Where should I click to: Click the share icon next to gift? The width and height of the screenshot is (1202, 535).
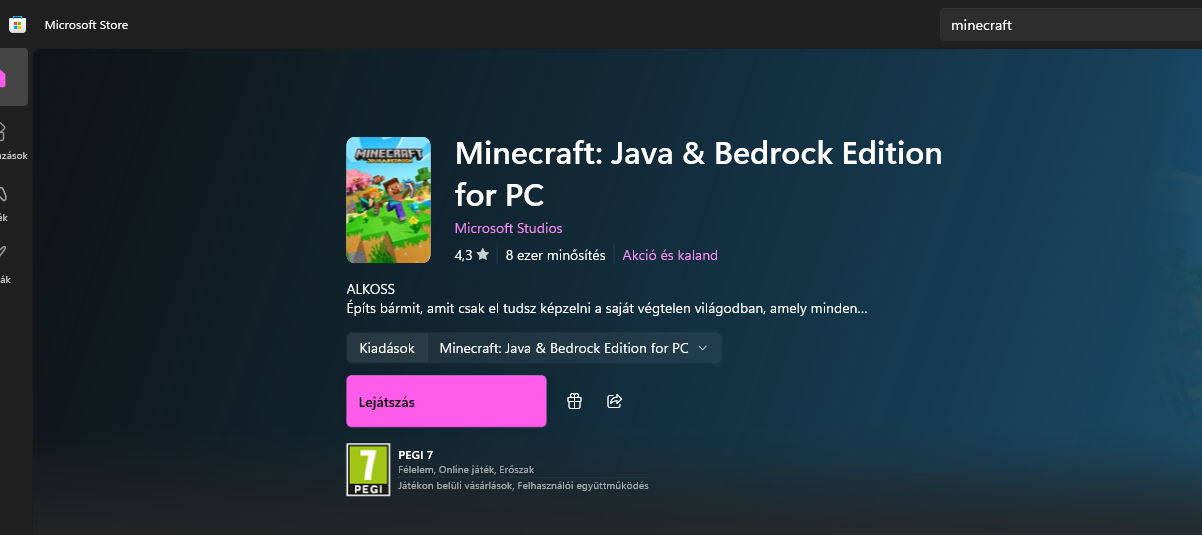(615, 401)
